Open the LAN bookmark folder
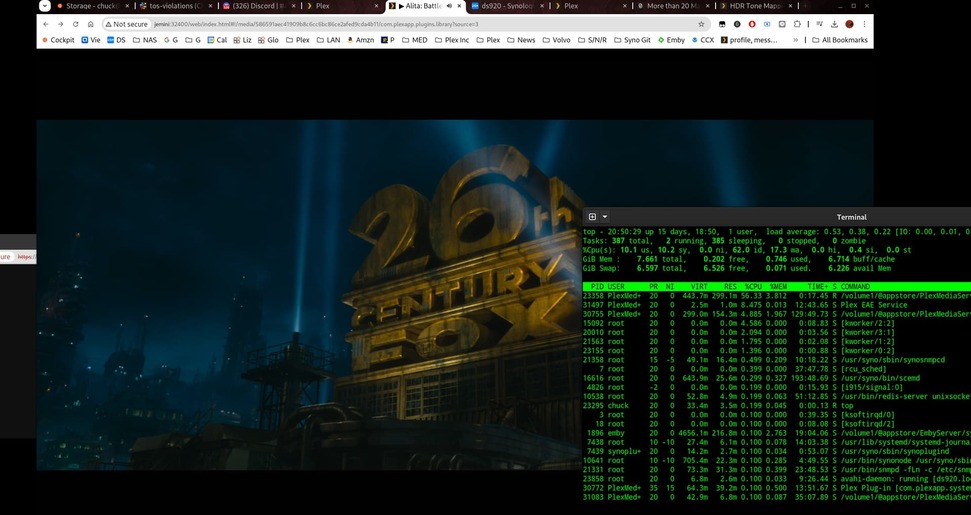The image size is (971, 515). 328,40
